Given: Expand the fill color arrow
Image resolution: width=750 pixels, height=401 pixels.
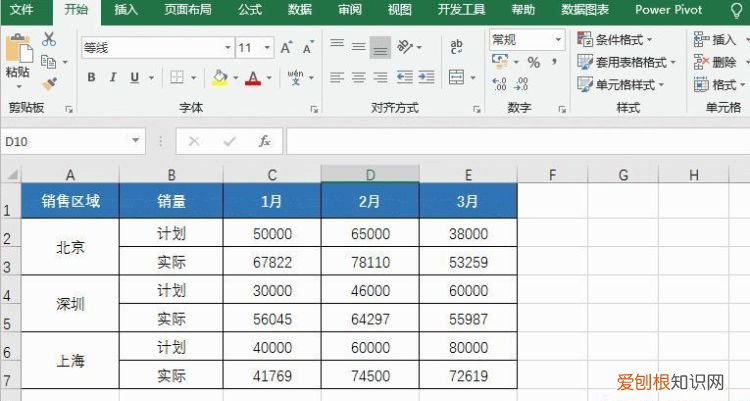Looking at the screenshot, I should (235, 78).
